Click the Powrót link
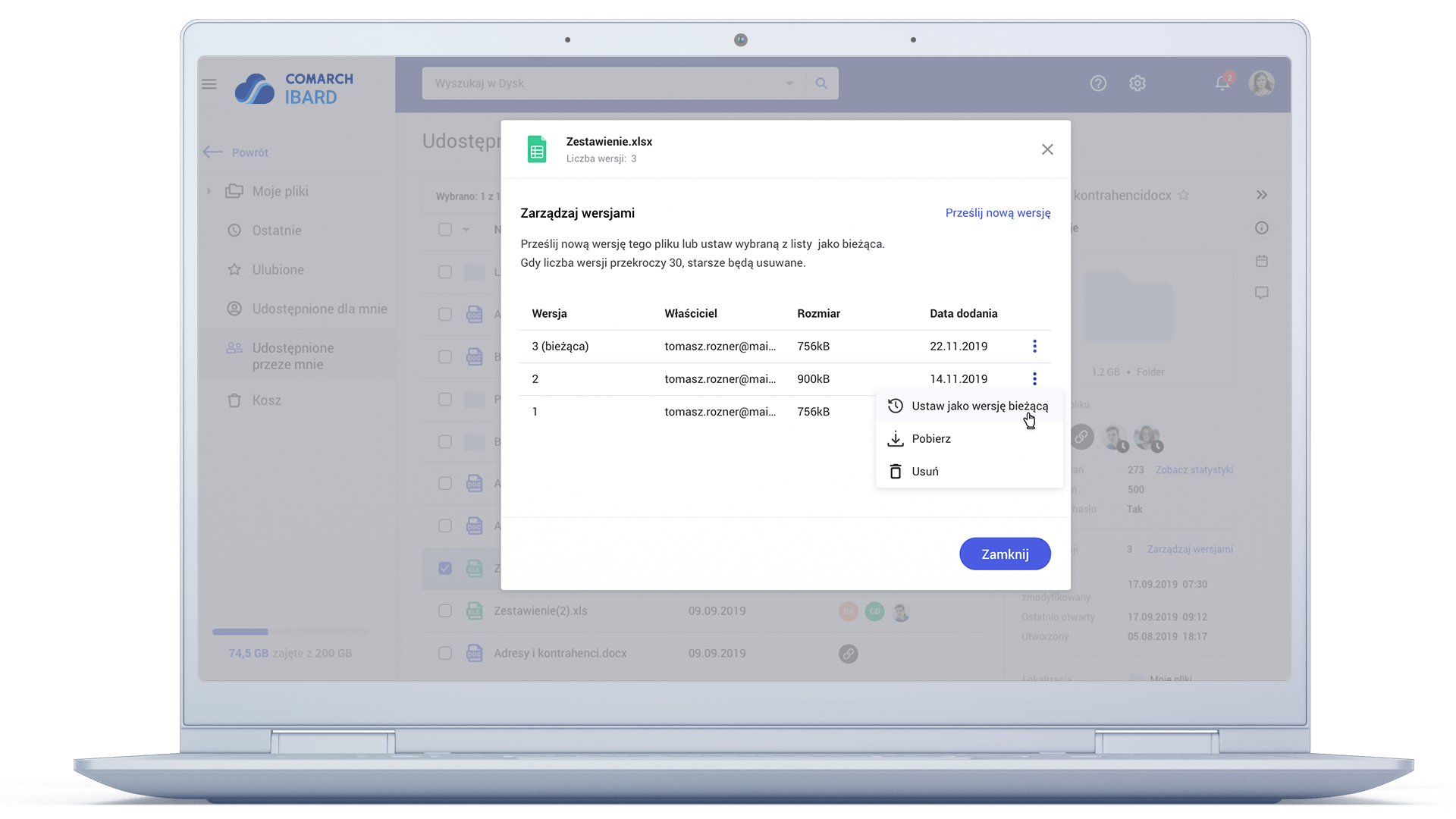 coord(250,152)
